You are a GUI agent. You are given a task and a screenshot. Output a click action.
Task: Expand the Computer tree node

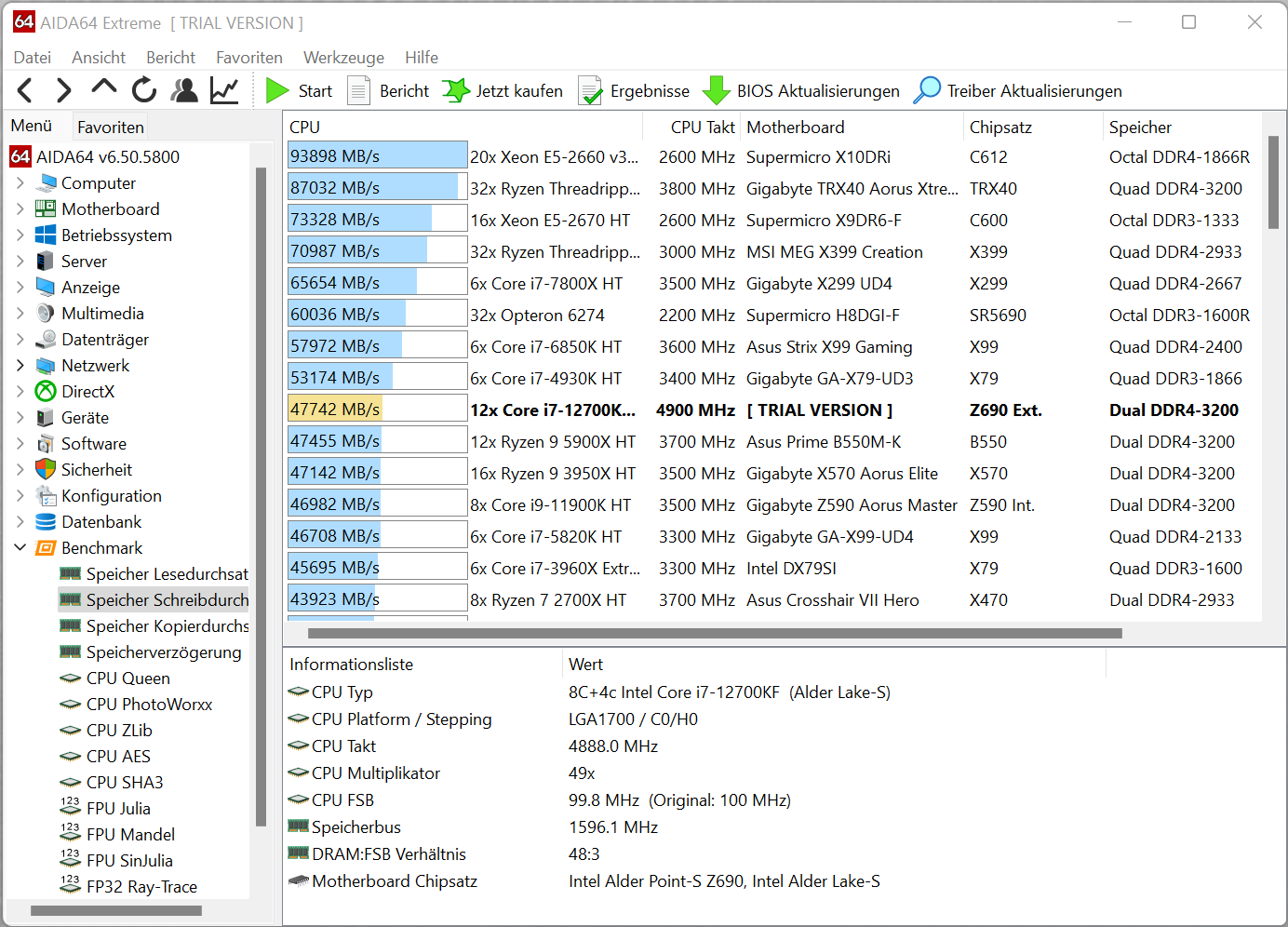pyautogui.click(x=20, y=183)
